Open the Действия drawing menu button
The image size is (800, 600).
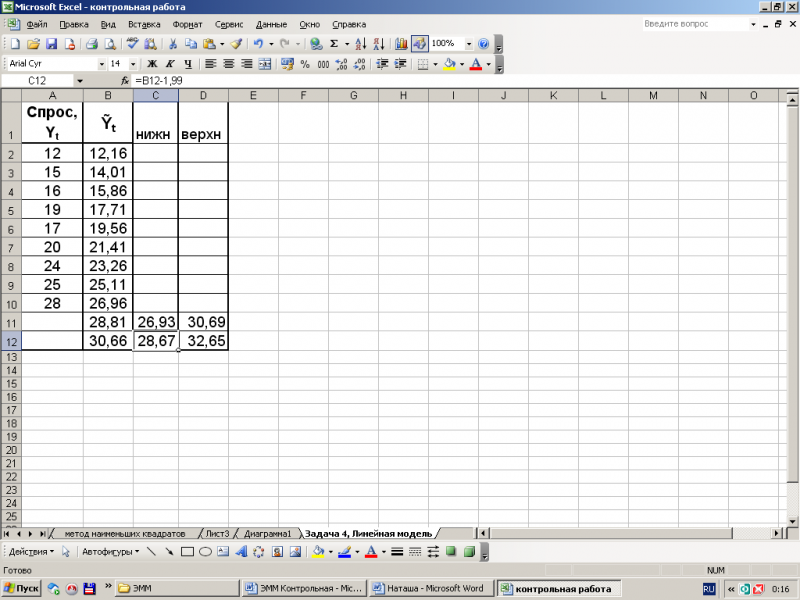click(x=31, y=552)
